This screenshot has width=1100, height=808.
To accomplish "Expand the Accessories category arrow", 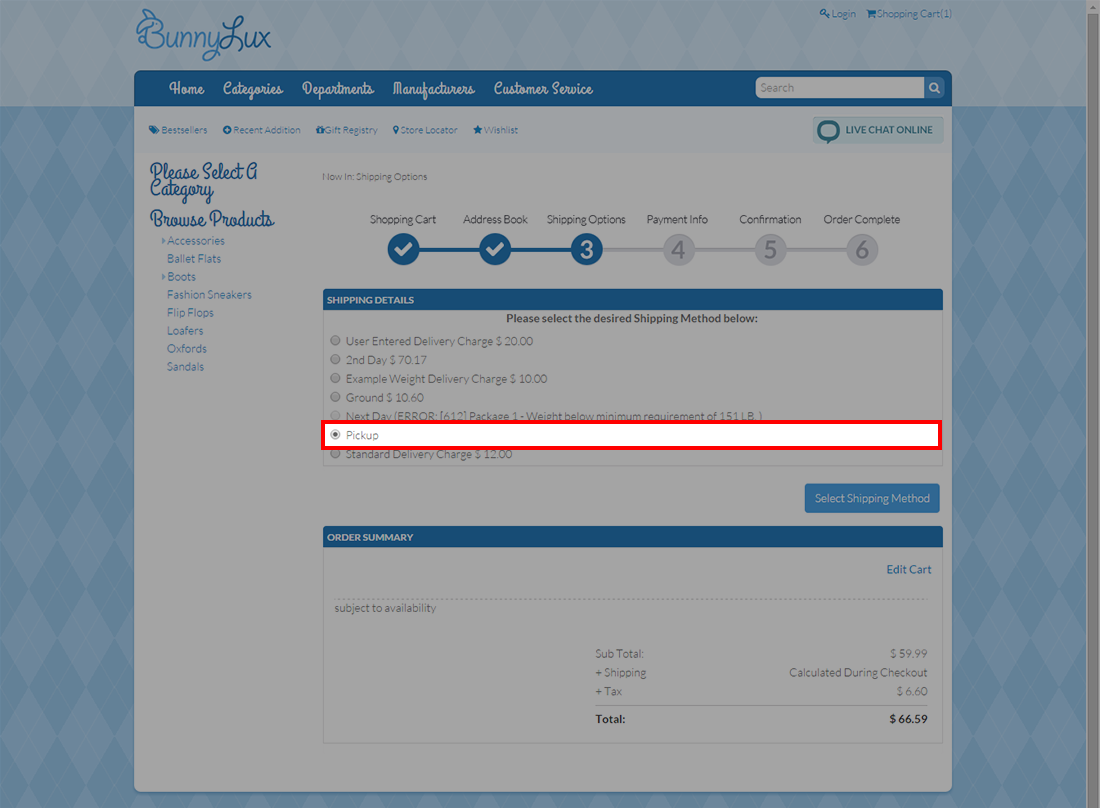I will click(163, 241).
